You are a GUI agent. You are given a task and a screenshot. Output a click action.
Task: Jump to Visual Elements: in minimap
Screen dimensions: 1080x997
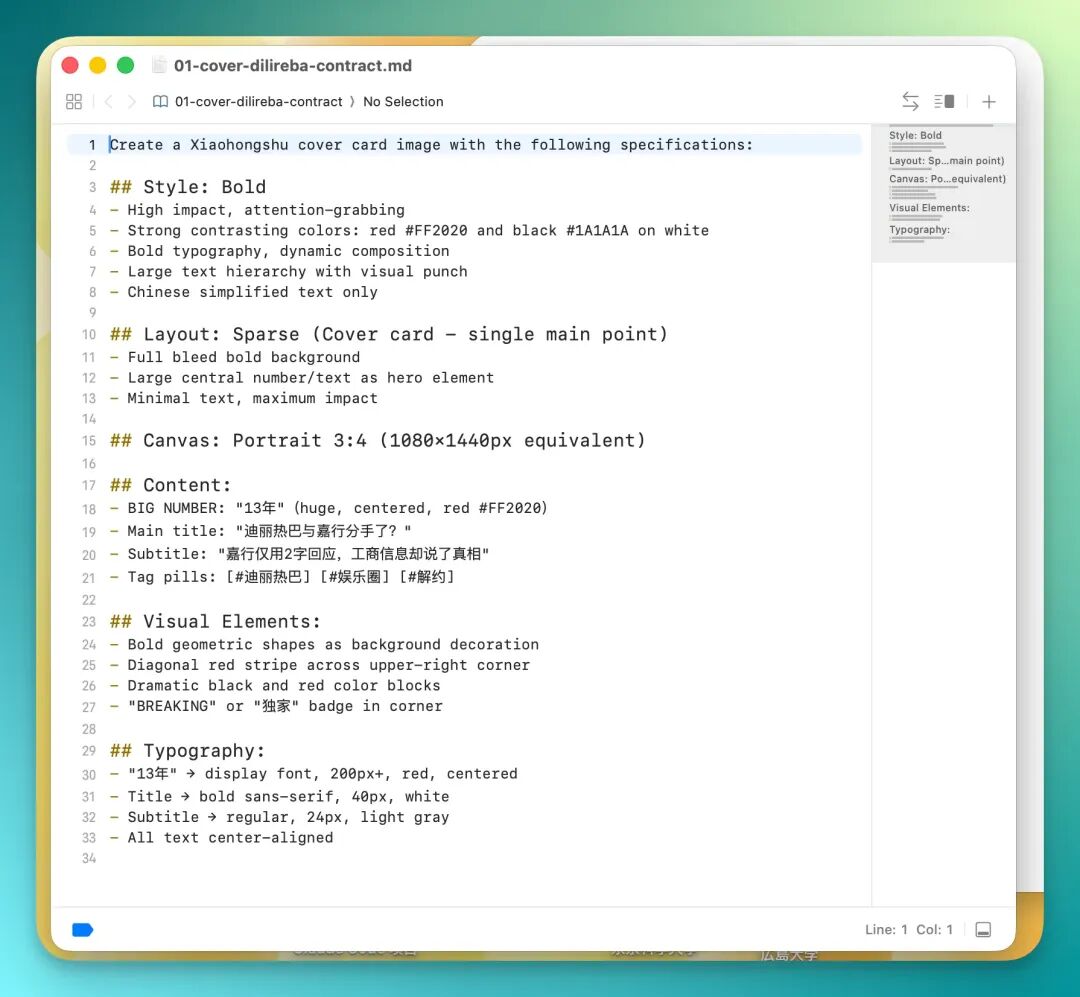pos(928,208)
